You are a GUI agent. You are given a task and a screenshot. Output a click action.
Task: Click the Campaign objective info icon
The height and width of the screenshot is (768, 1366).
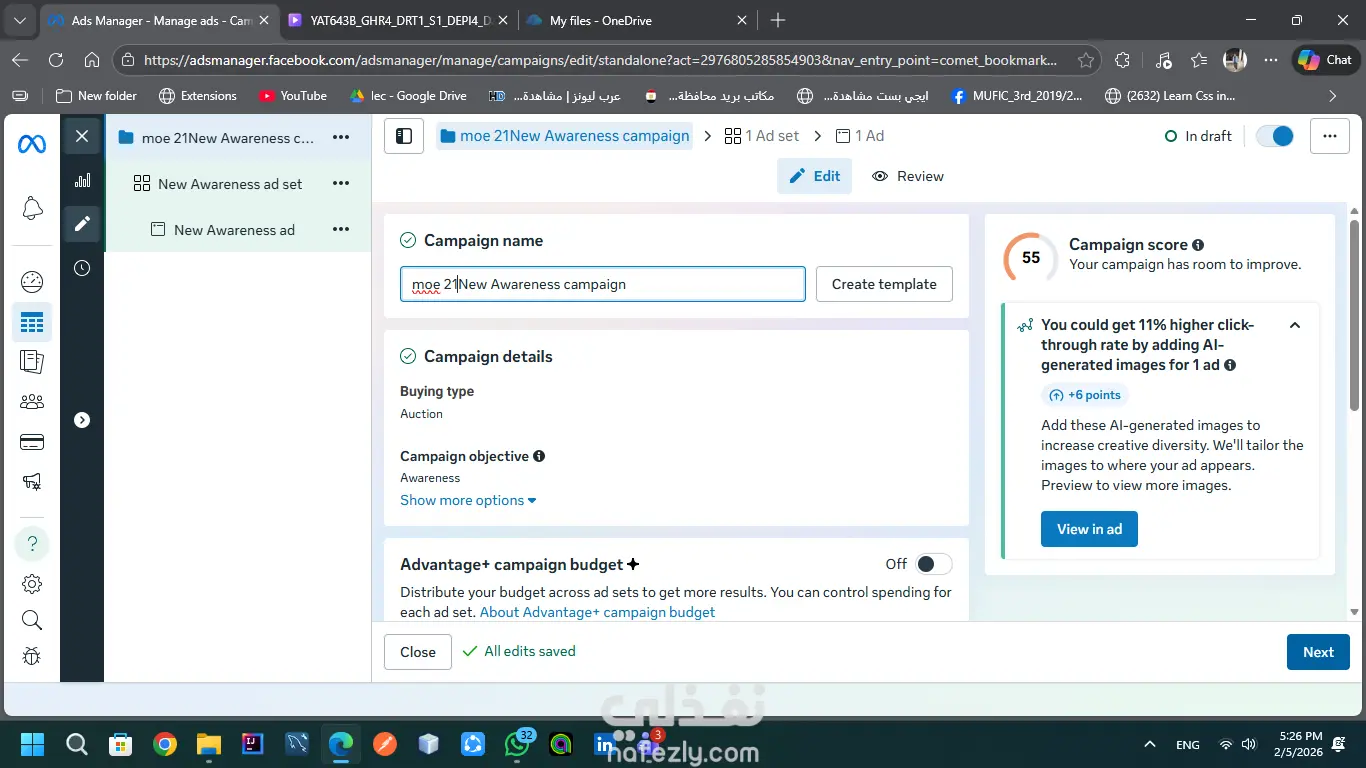tap(539, 456)
